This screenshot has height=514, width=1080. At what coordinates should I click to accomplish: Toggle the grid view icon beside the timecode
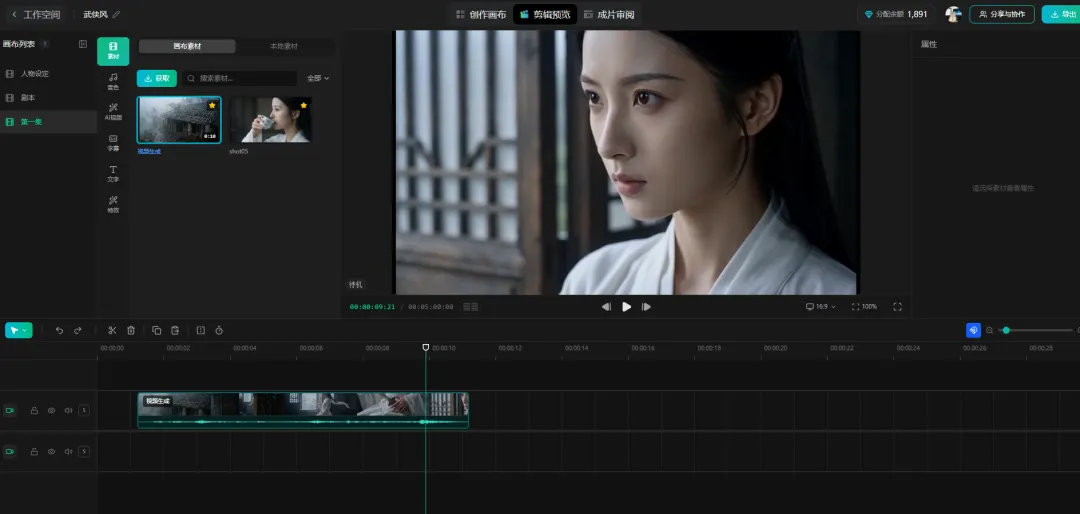tap(470, 307)
